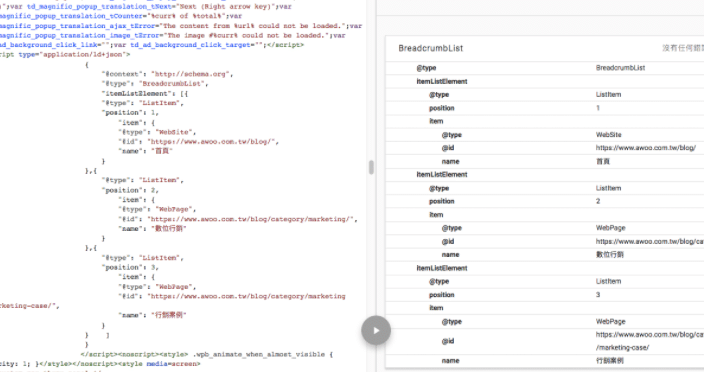The width and height of the screenshot is (704, 372).
Task: Click the "name": "首頁" code line
Action: click(x=145, y=151)
